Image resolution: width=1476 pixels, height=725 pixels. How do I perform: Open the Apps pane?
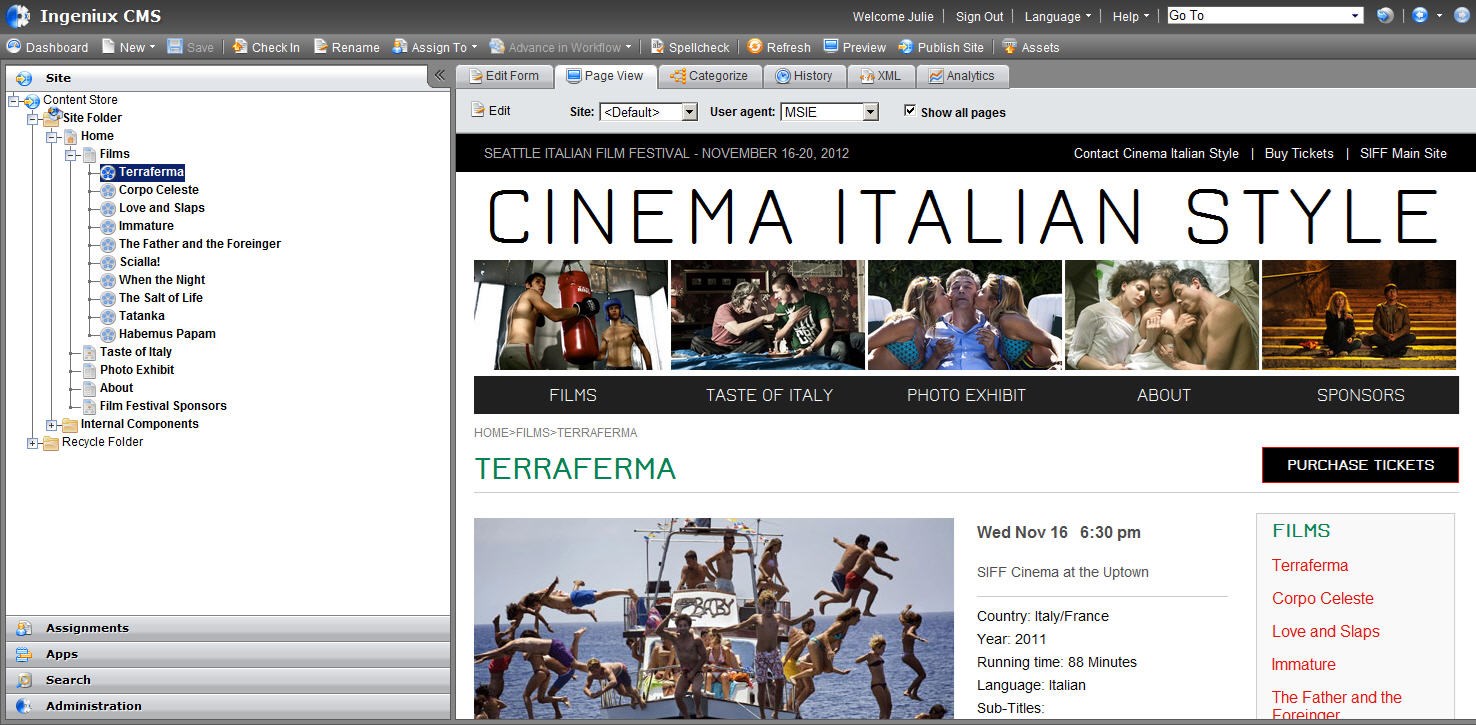[228, 654]
